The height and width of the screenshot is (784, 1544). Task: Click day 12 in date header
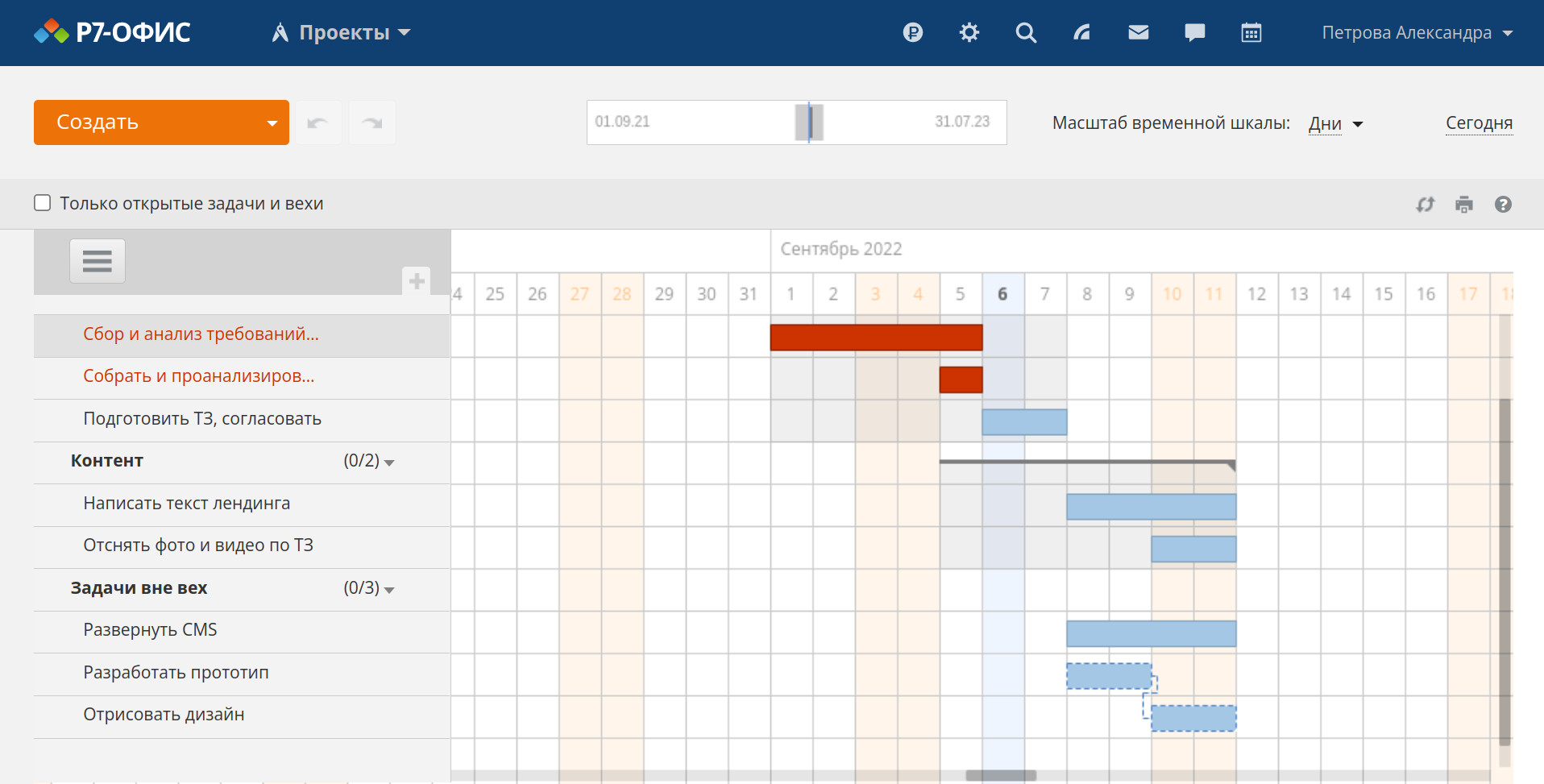(x=1257, y=294)
